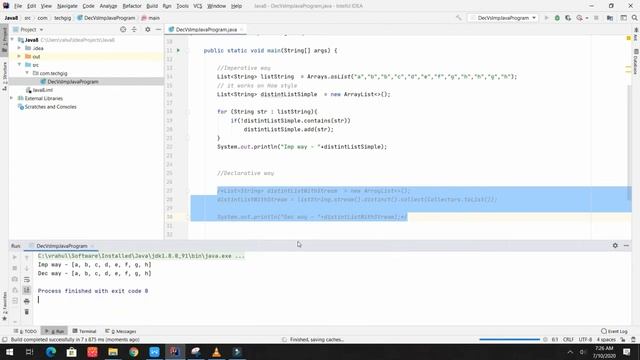640x360 pixels.
Task: Open the Run tool window button
Action: tap(55, 331)
